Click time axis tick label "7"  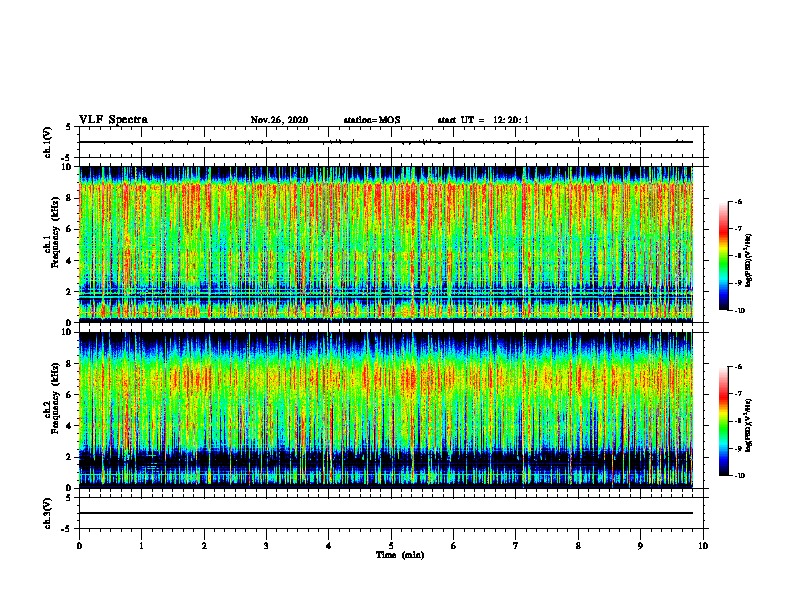516,546
